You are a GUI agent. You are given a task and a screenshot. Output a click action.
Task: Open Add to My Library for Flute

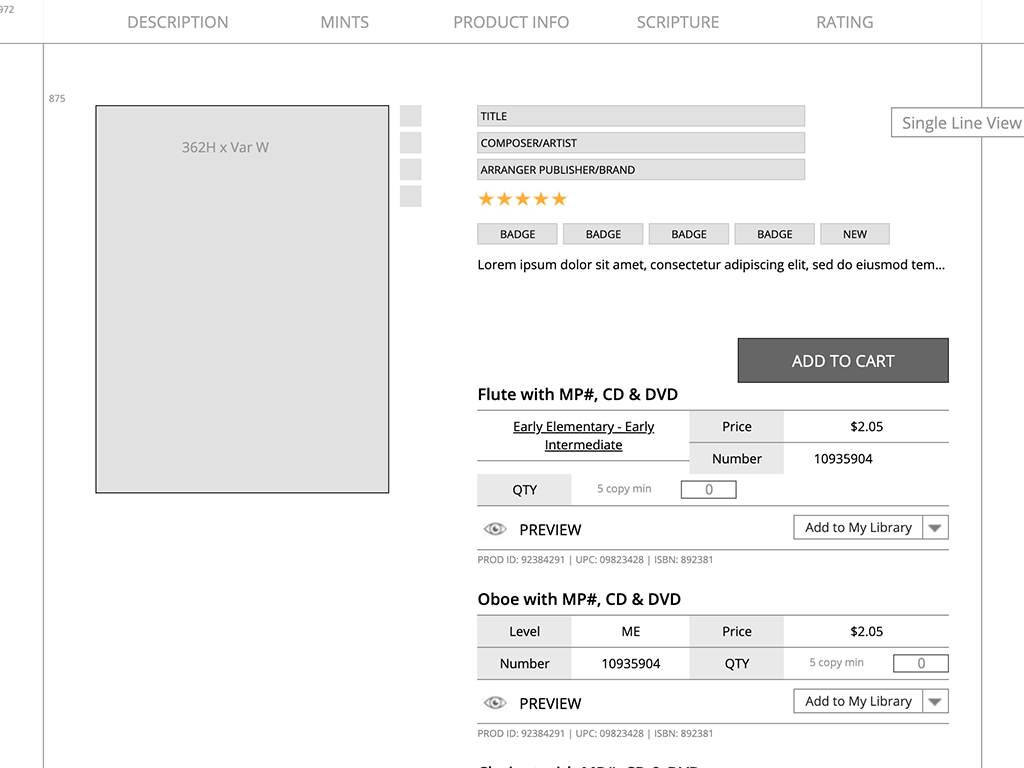coord(858,528)
